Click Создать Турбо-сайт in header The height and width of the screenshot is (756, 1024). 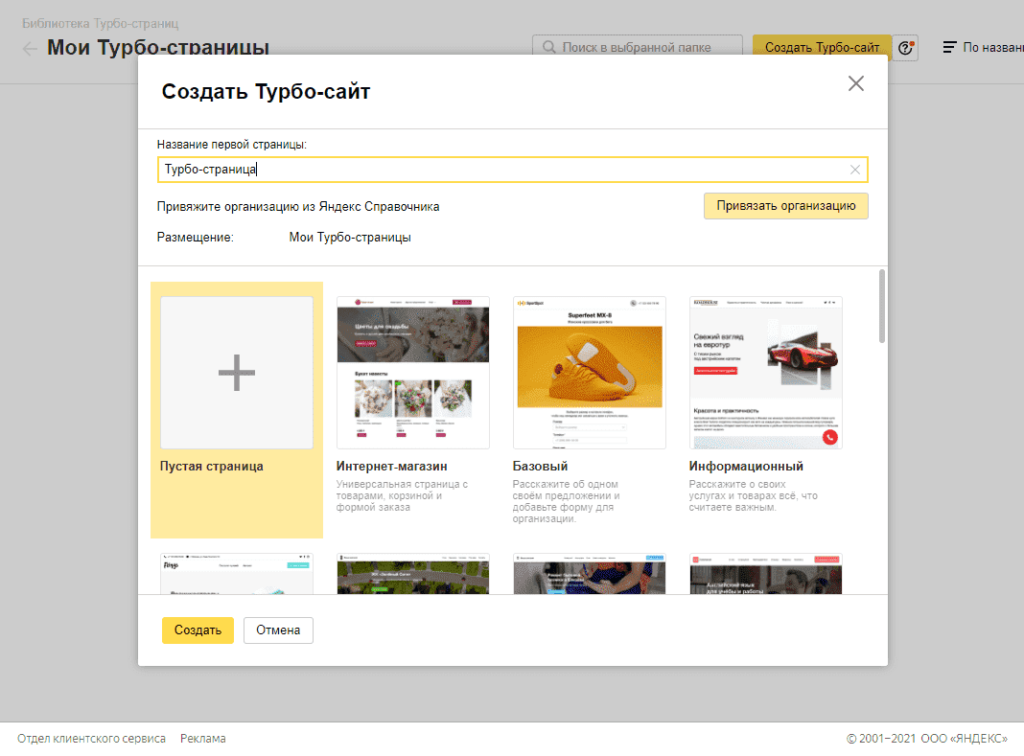pyautogui.click(x=822, y=47)
